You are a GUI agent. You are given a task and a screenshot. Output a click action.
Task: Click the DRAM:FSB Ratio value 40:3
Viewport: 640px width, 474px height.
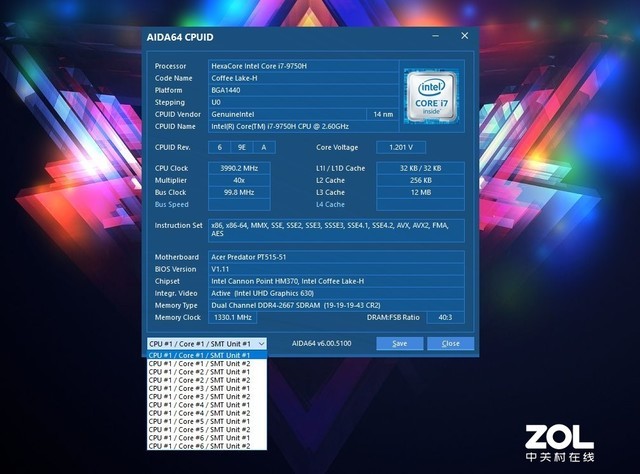(445, 317)
